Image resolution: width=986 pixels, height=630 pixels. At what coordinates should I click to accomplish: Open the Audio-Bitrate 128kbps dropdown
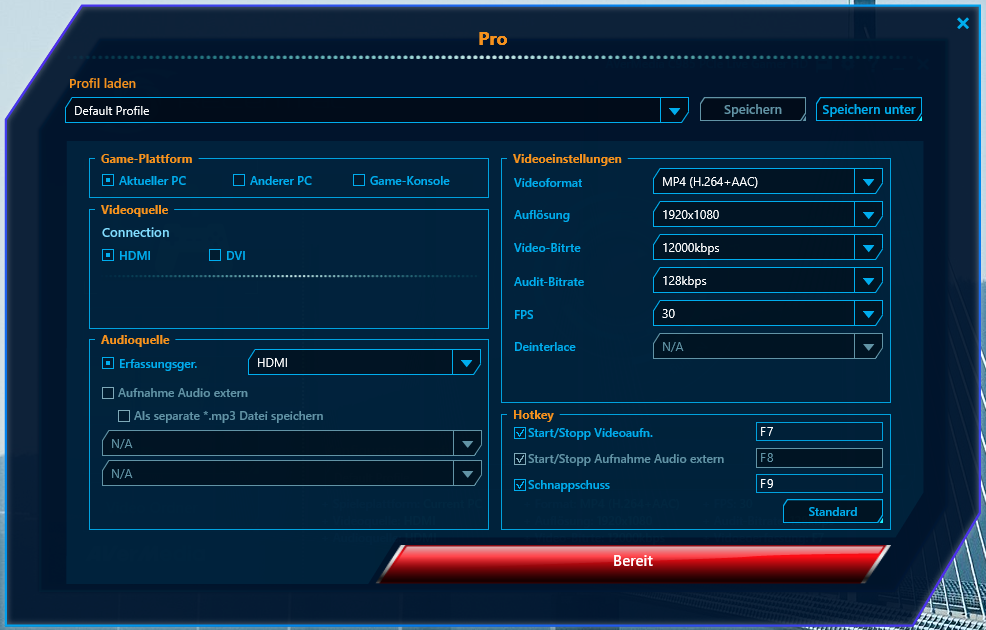tap(768, 280)
